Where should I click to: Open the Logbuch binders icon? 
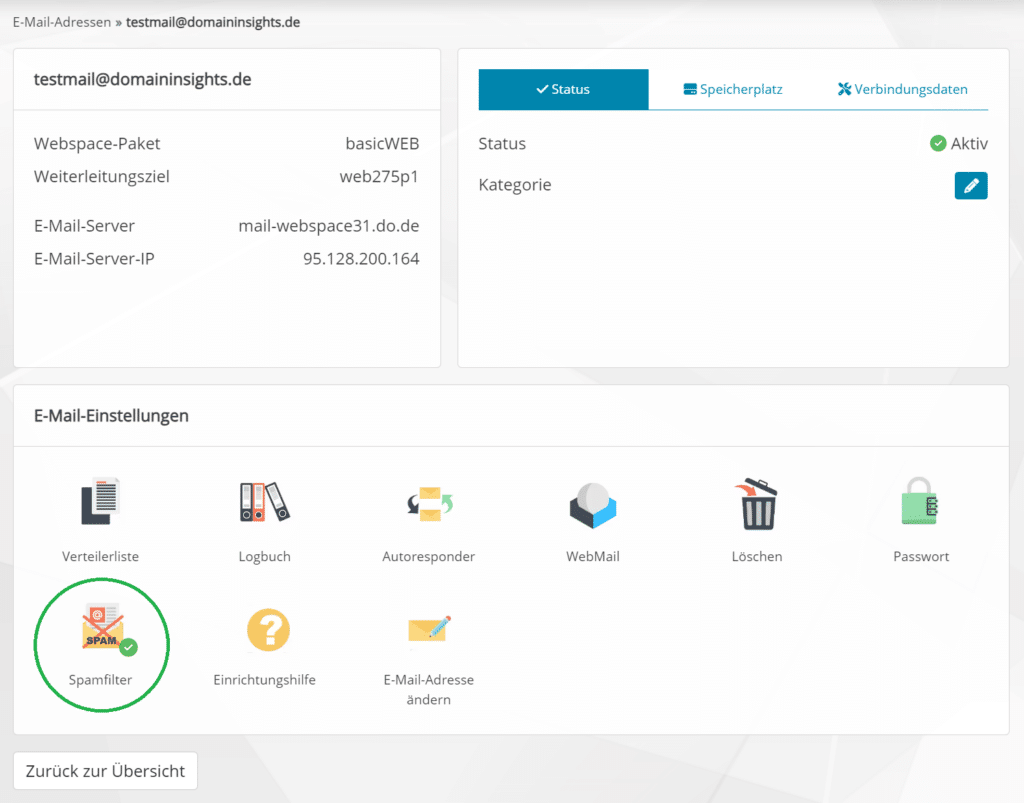(x=264, y=502)
